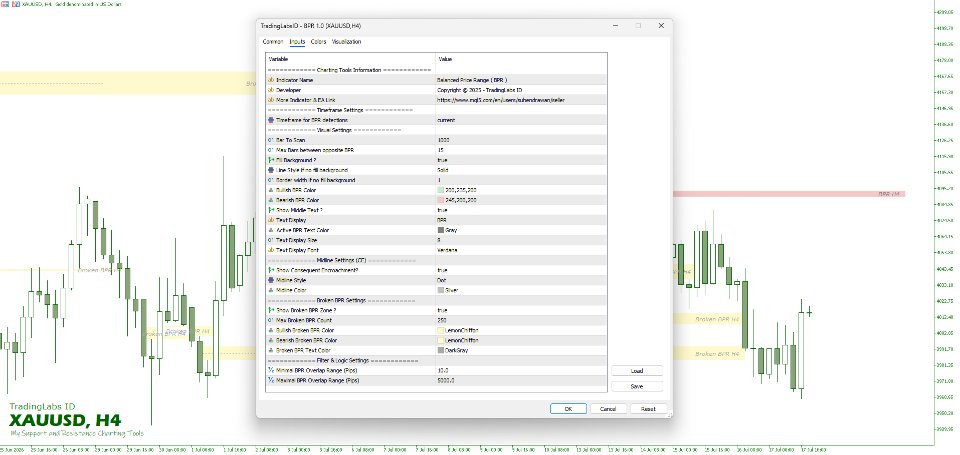Viewport: 960px width, 455px height.
Task: Confirm settings with the OK button
Action: [568, 408]
